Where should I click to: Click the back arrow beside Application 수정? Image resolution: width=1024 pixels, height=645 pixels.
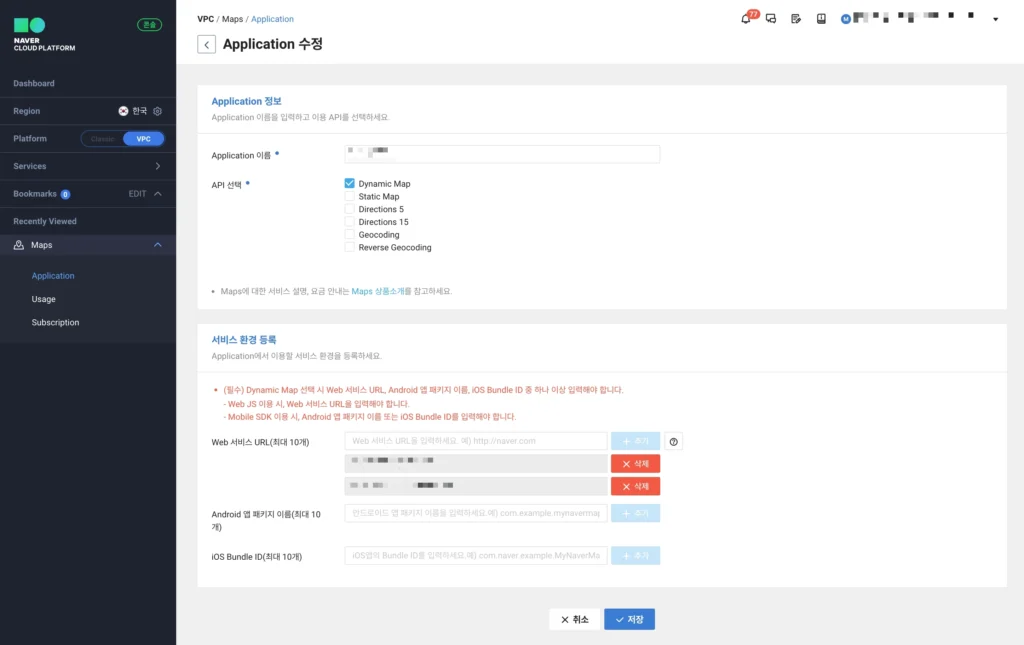pyautogui.click(x=206, y=44)
